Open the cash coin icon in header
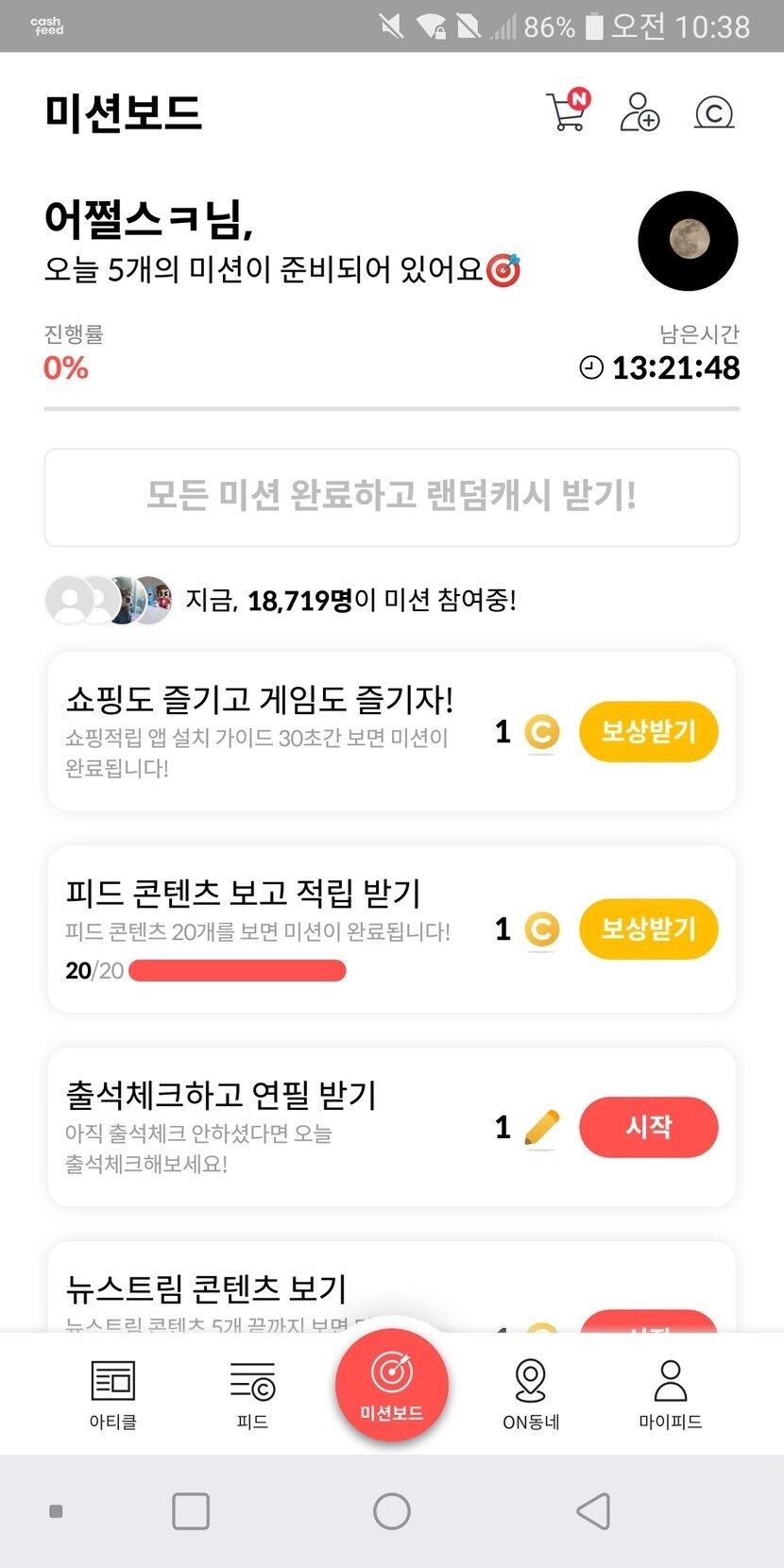Image resolution: width=784 pixels, height=1568 pixels. pos(714,112)
